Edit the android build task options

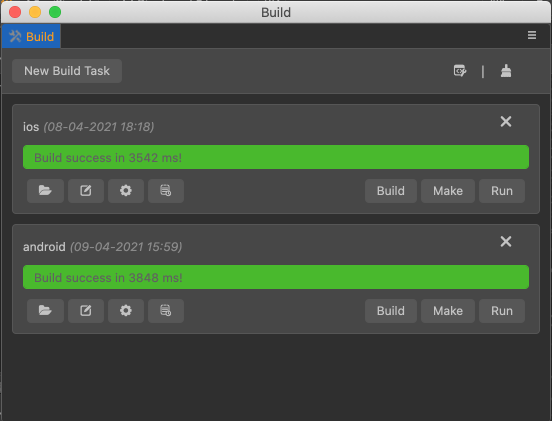point(86,311)
